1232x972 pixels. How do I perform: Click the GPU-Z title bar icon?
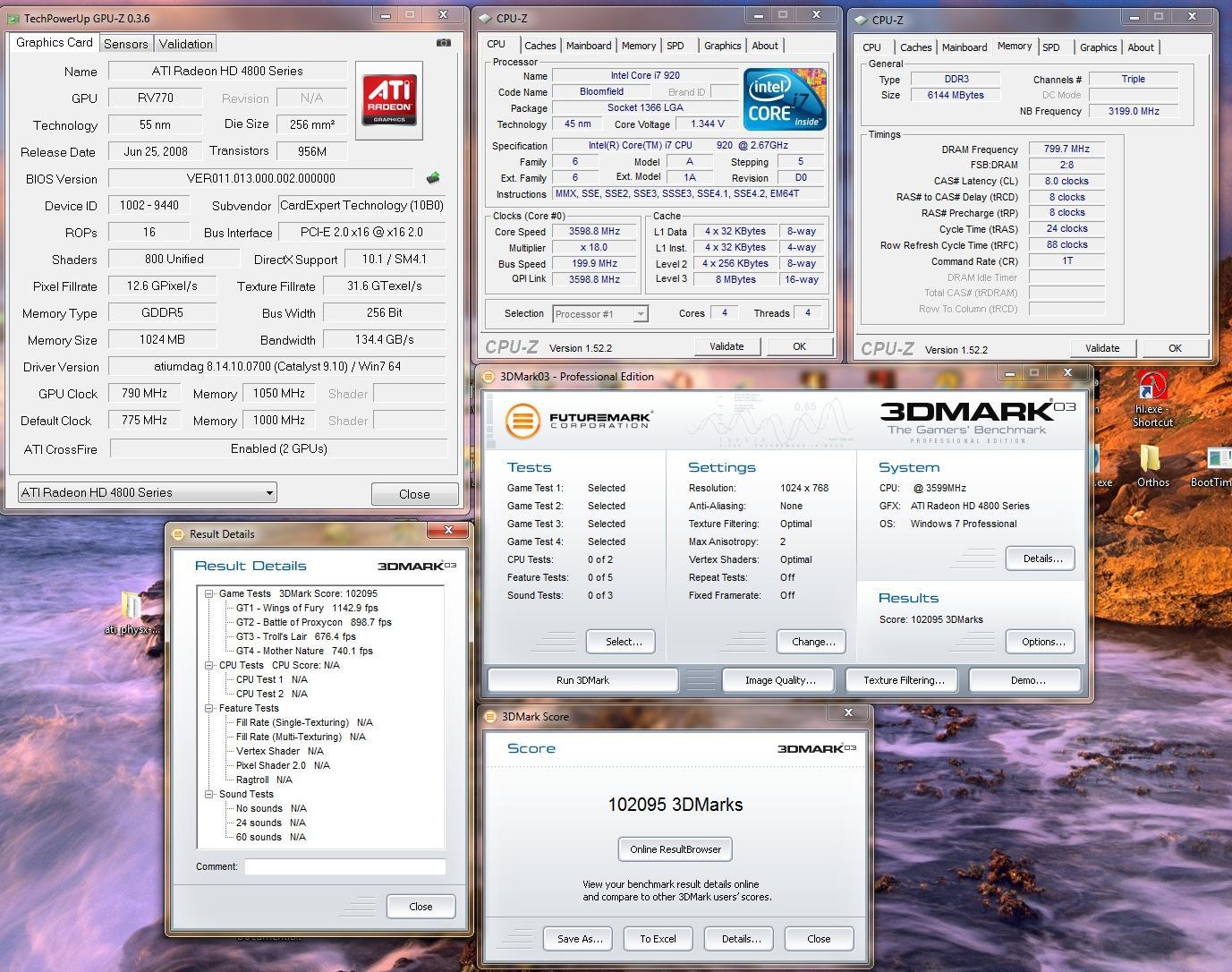(13, 18)
